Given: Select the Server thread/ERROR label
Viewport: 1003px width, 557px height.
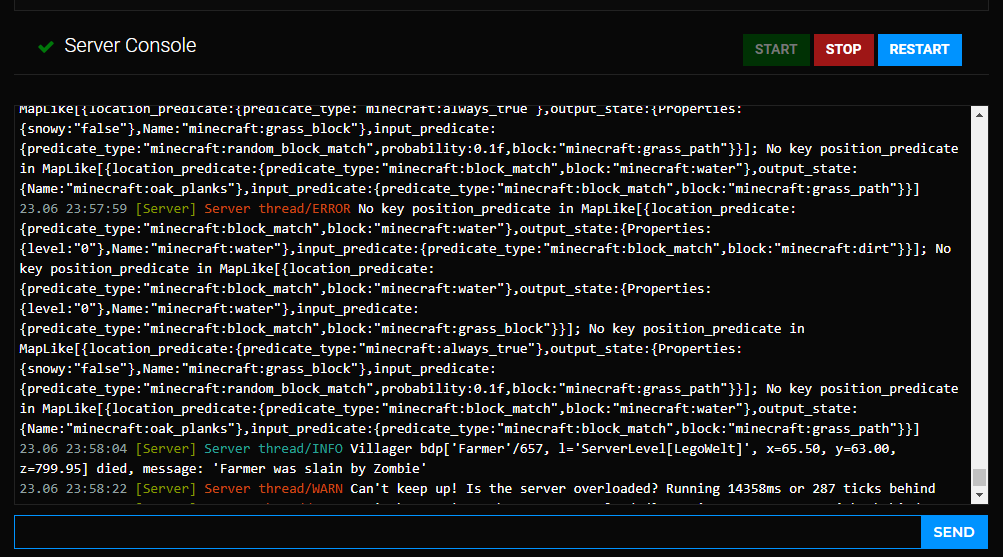Looking at the screenshot, I should click(x=277, y=209).
